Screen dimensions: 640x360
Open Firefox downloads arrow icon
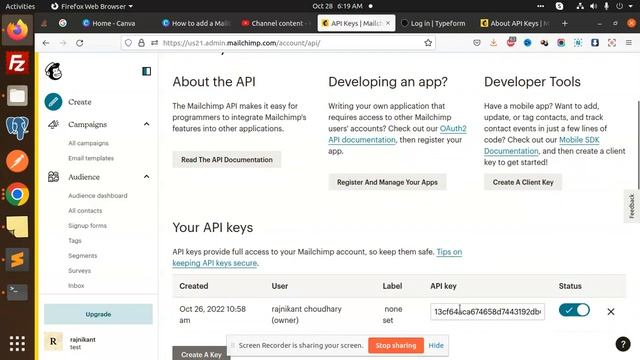493,43
